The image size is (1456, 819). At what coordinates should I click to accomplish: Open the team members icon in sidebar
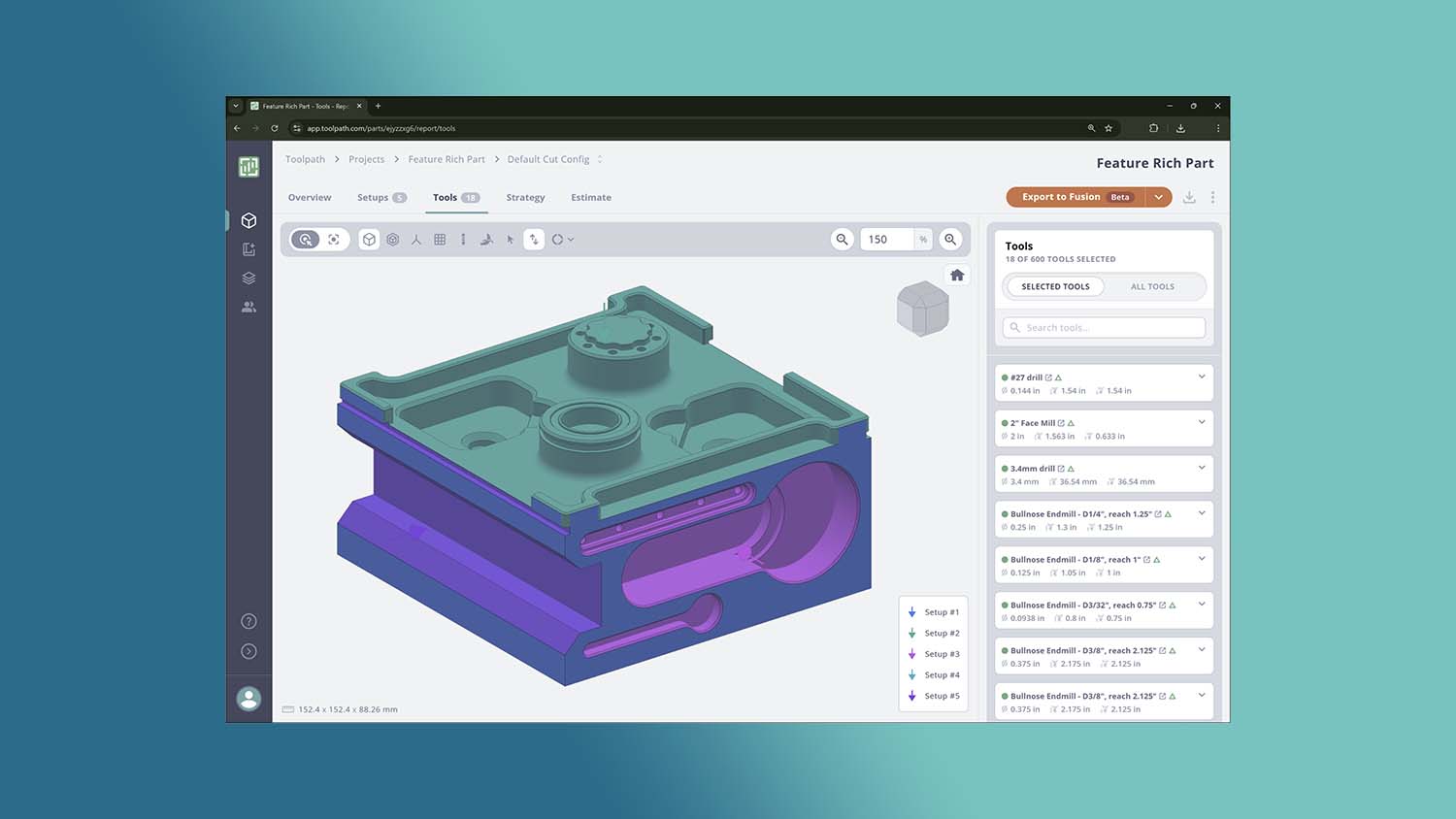pos(248,307)
